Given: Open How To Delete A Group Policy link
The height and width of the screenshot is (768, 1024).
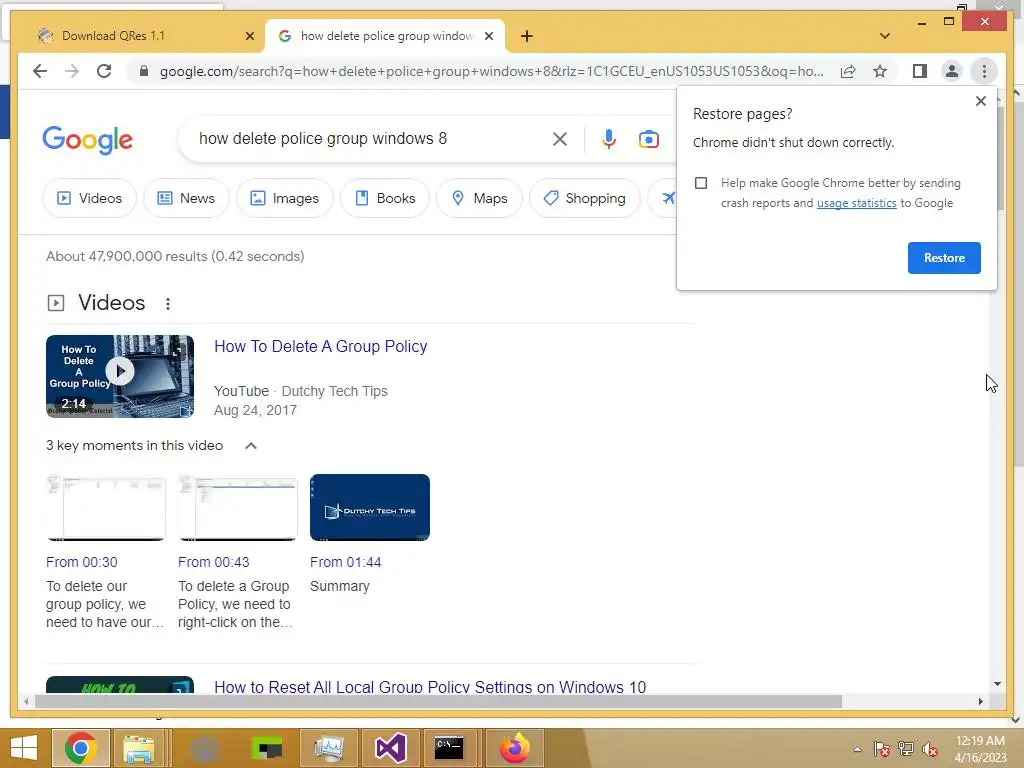Looking at the screenshot, I should click(321, 347).
